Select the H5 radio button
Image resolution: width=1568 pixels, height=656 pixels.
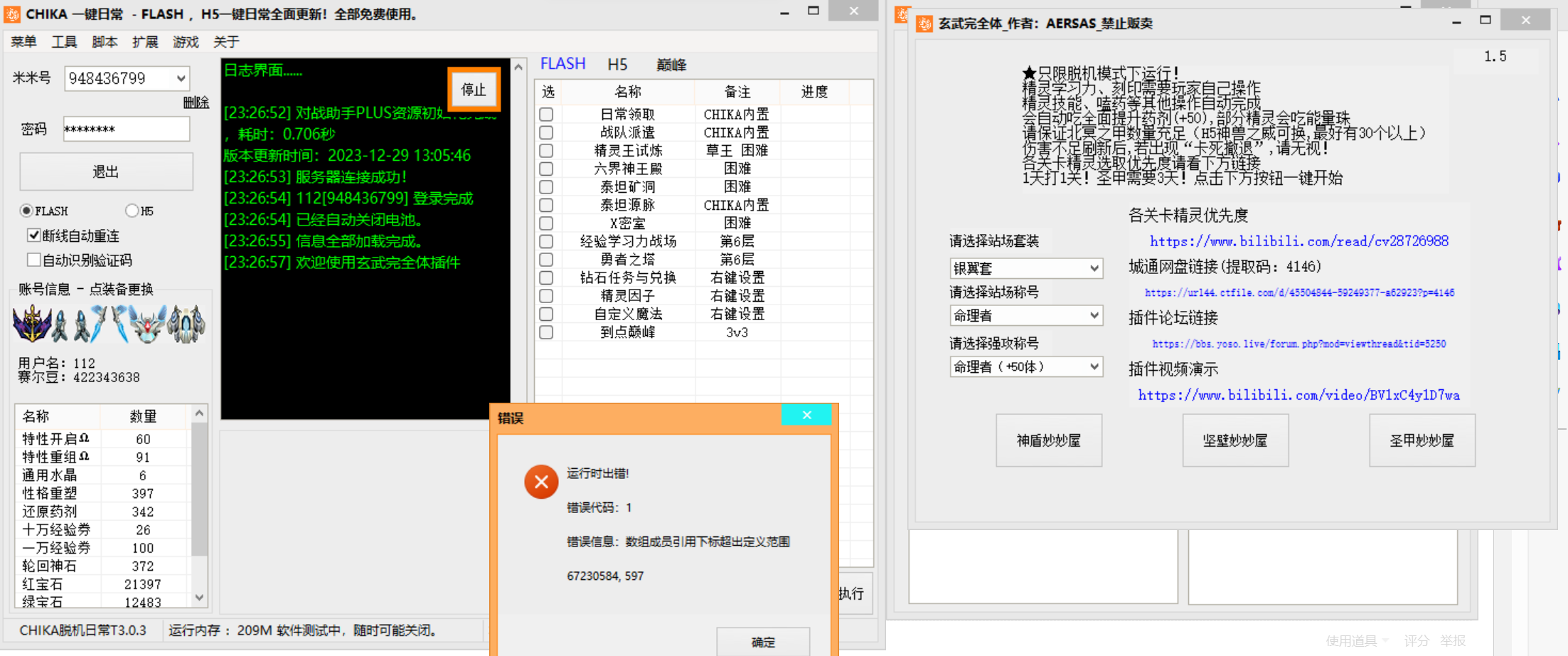pos(132,211)
